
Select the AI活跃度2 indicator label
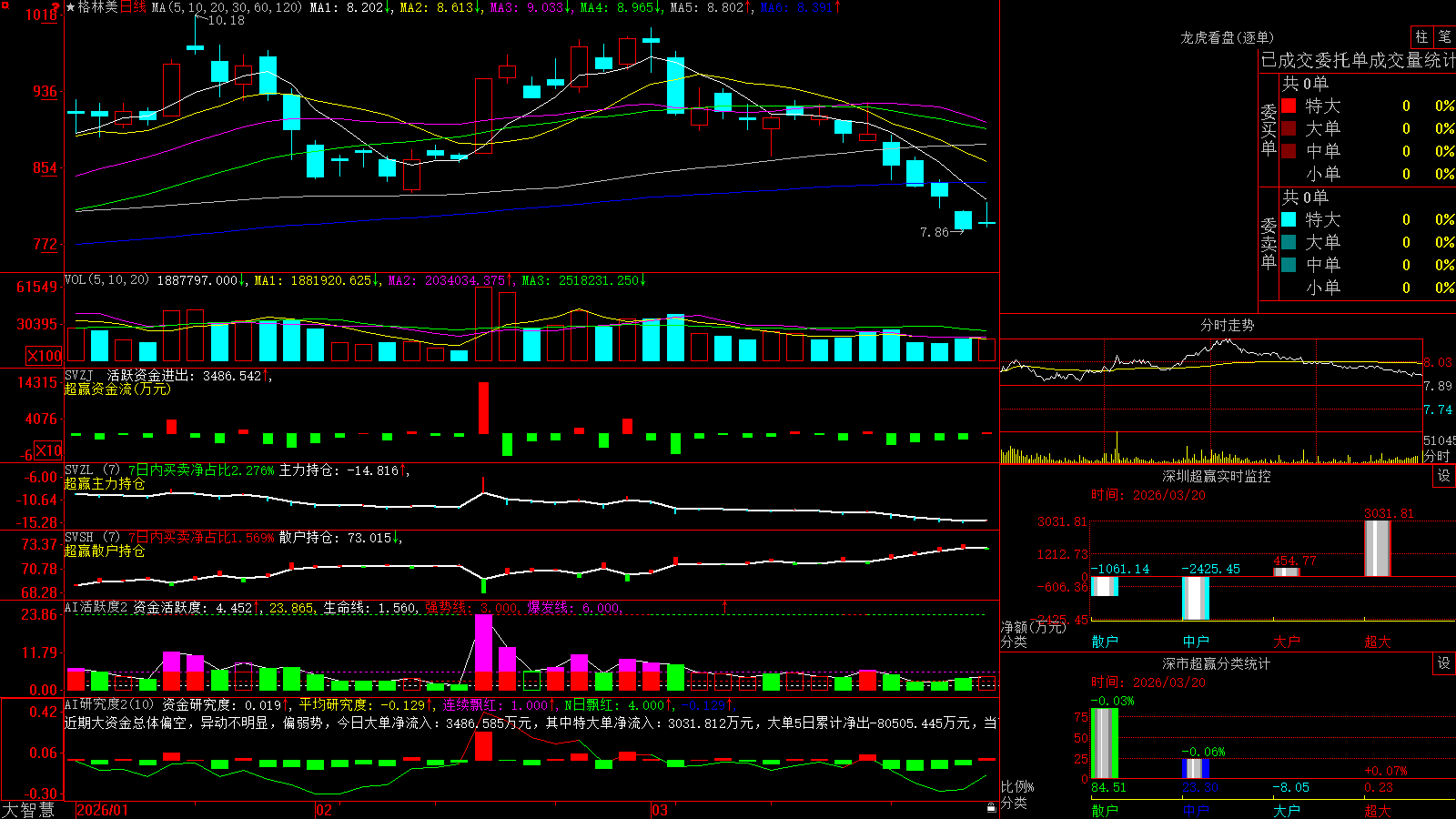click(96, 608)
